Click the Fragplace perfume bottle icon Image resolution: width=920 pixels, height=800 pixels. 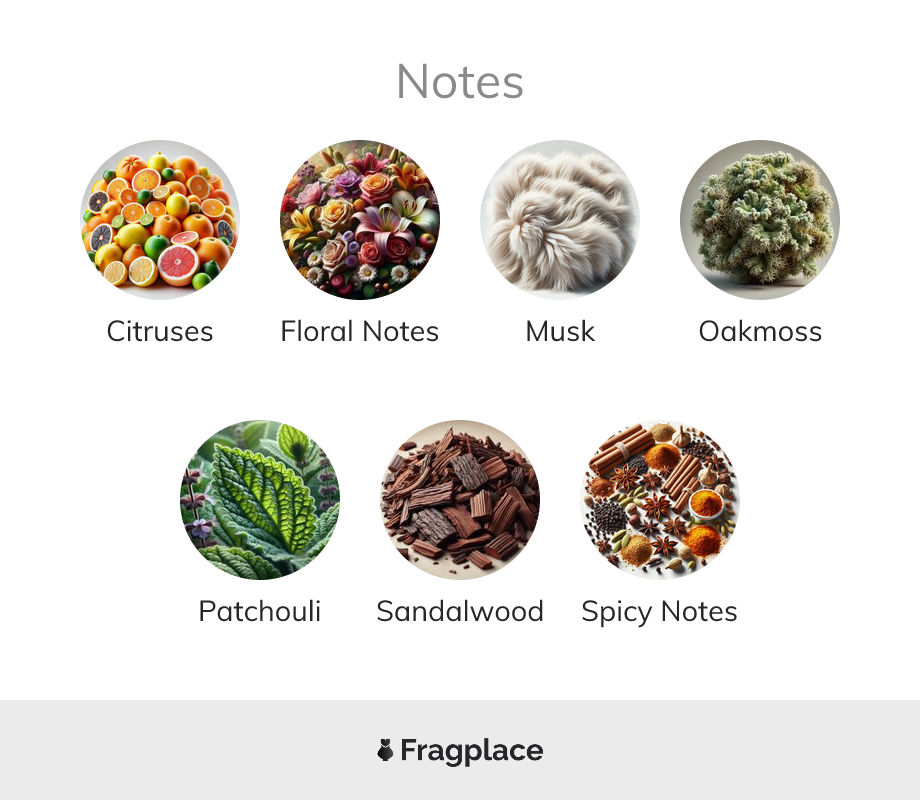coord(385,750)
